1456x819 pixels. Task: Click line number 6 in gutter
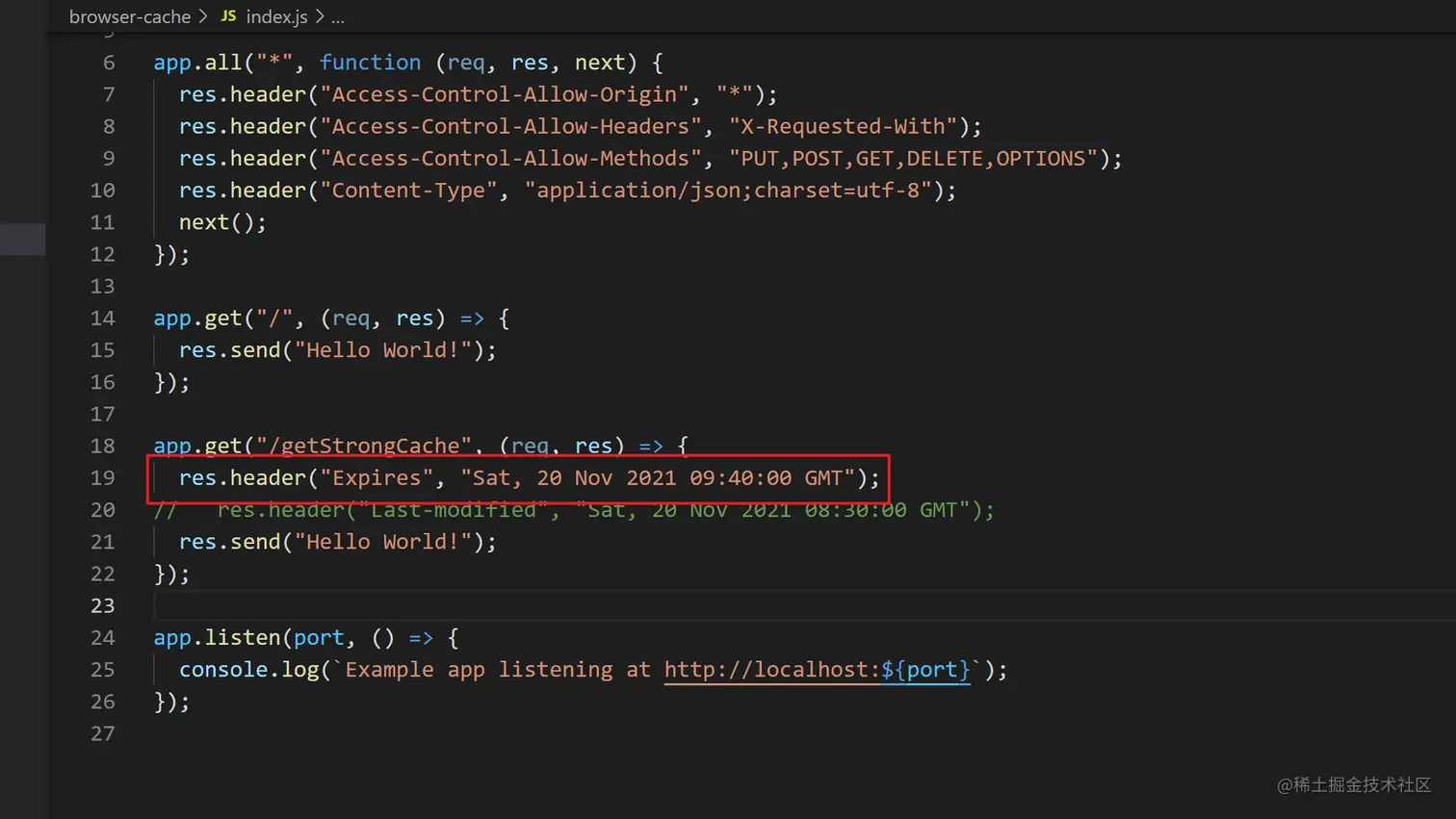(x=109, y=63)
